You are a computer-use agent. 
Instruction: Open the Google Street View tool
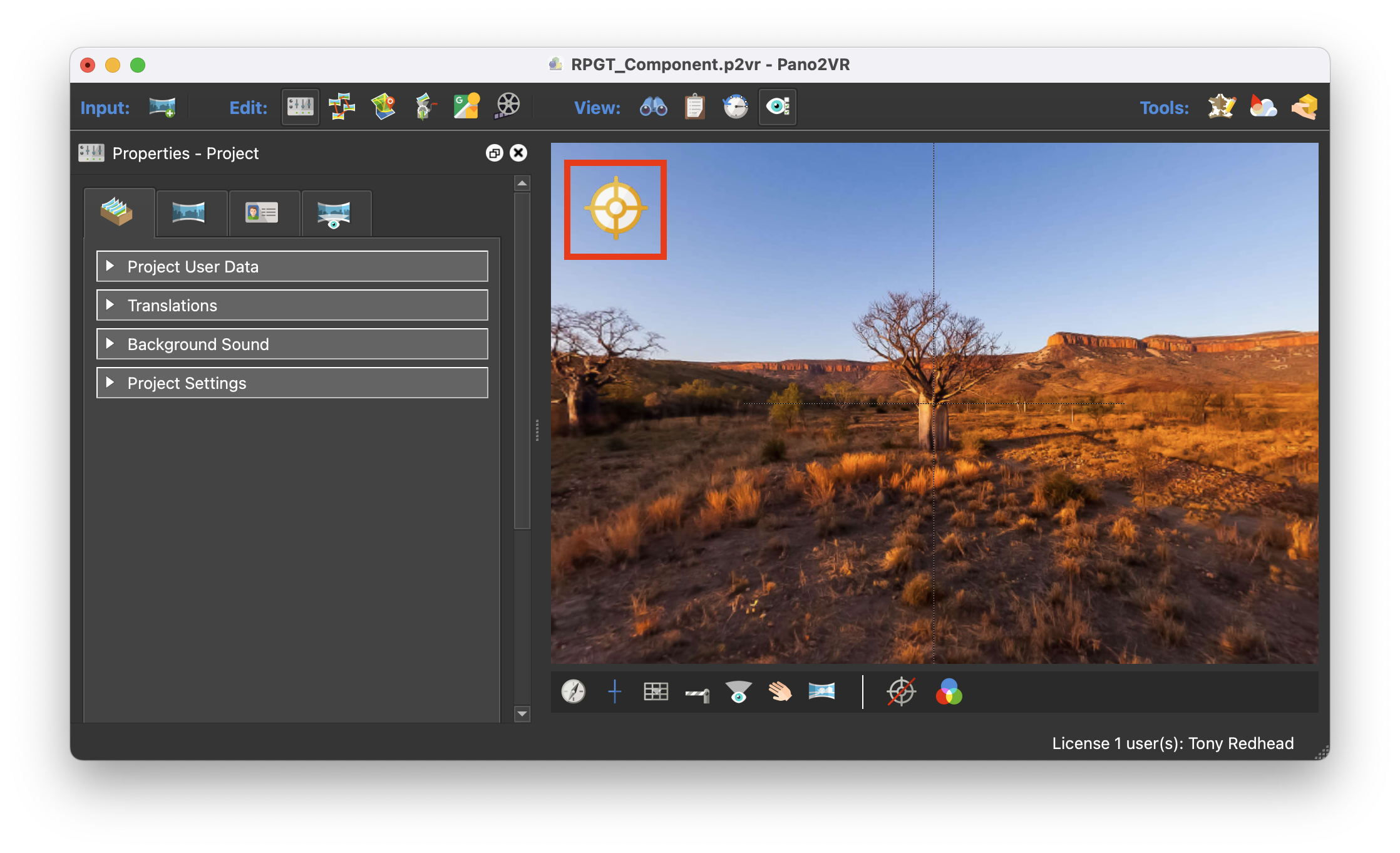[466, 107]
